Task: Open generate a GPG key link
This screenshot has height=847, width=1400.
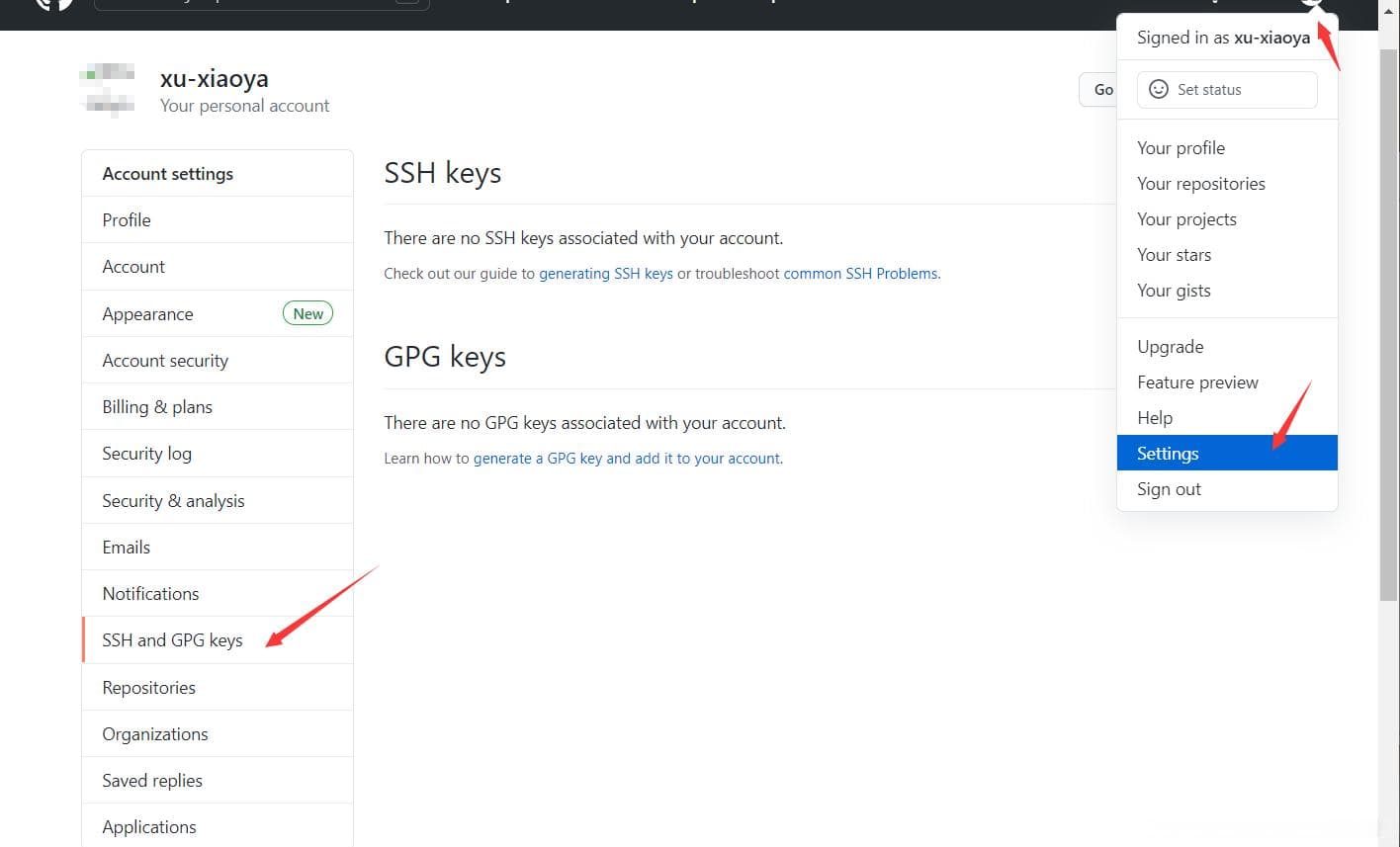Action: pyautogui.click(x=627, y=459)
